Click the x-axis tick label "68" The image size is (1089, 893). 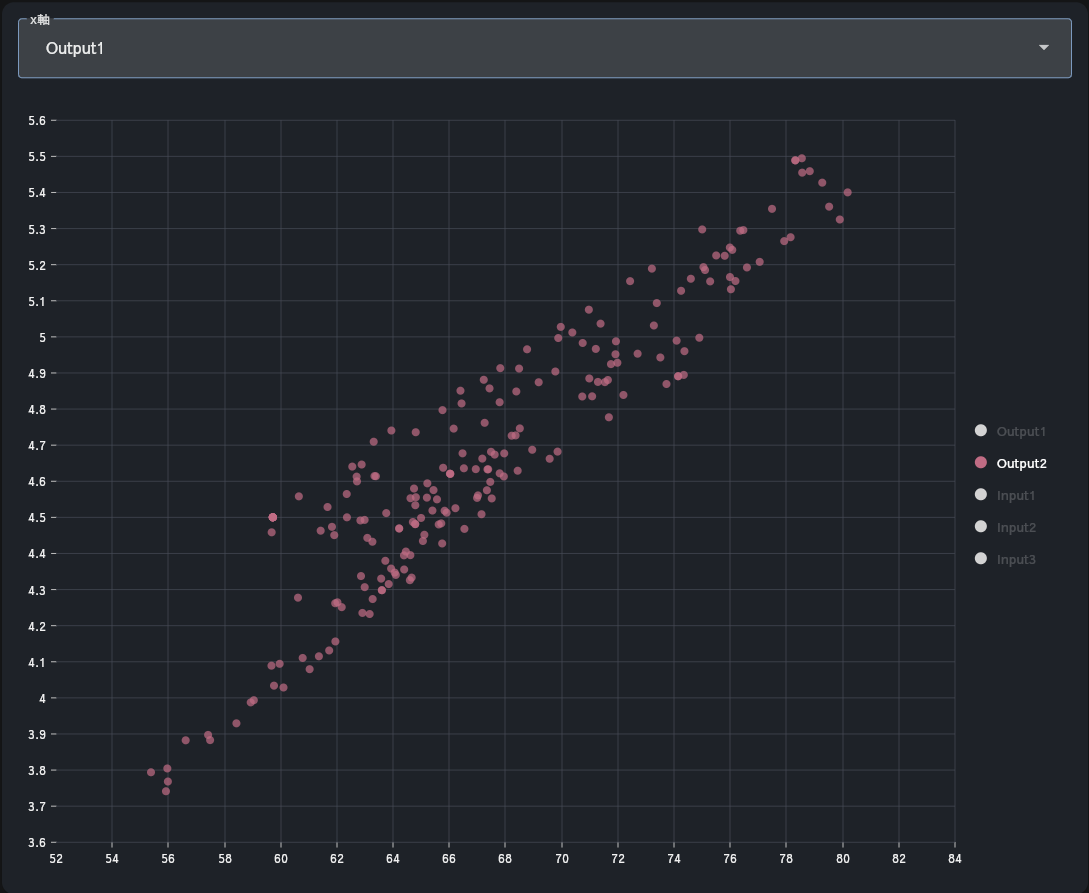[x=505, y=859]
